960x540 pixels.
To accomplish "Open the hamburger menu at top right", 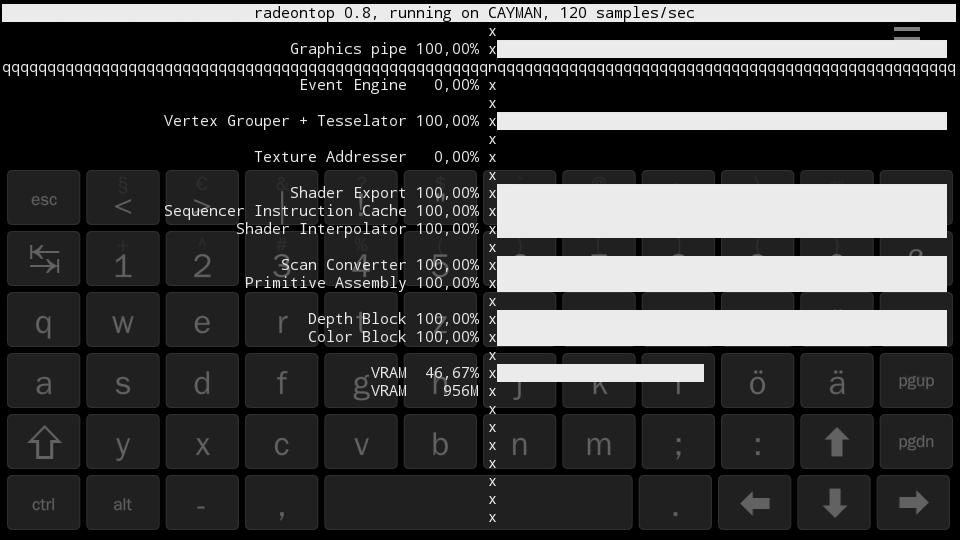I will click(906, 35).
